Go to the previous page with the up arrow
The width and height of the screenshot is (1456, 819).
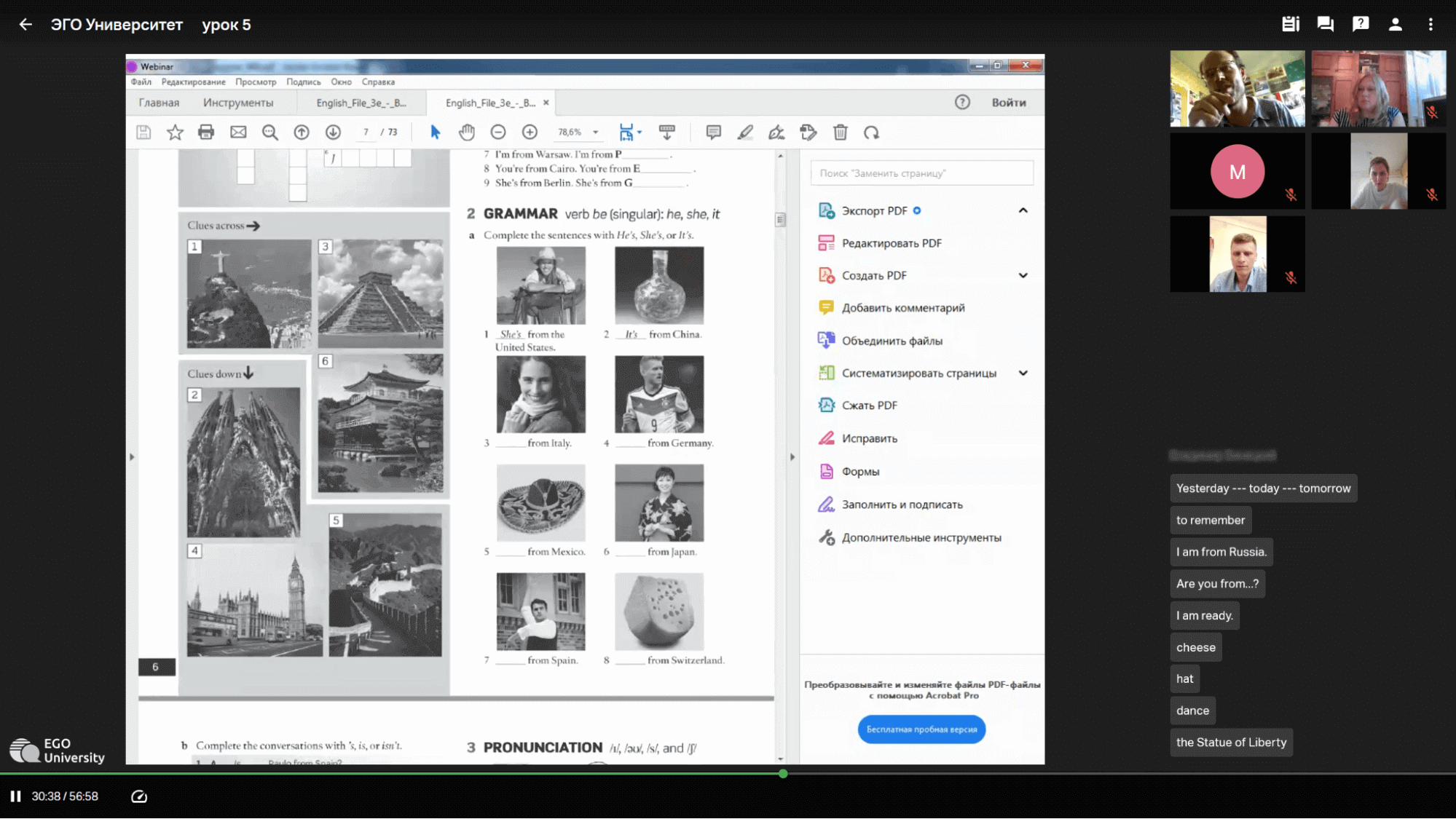coord(302,132)
